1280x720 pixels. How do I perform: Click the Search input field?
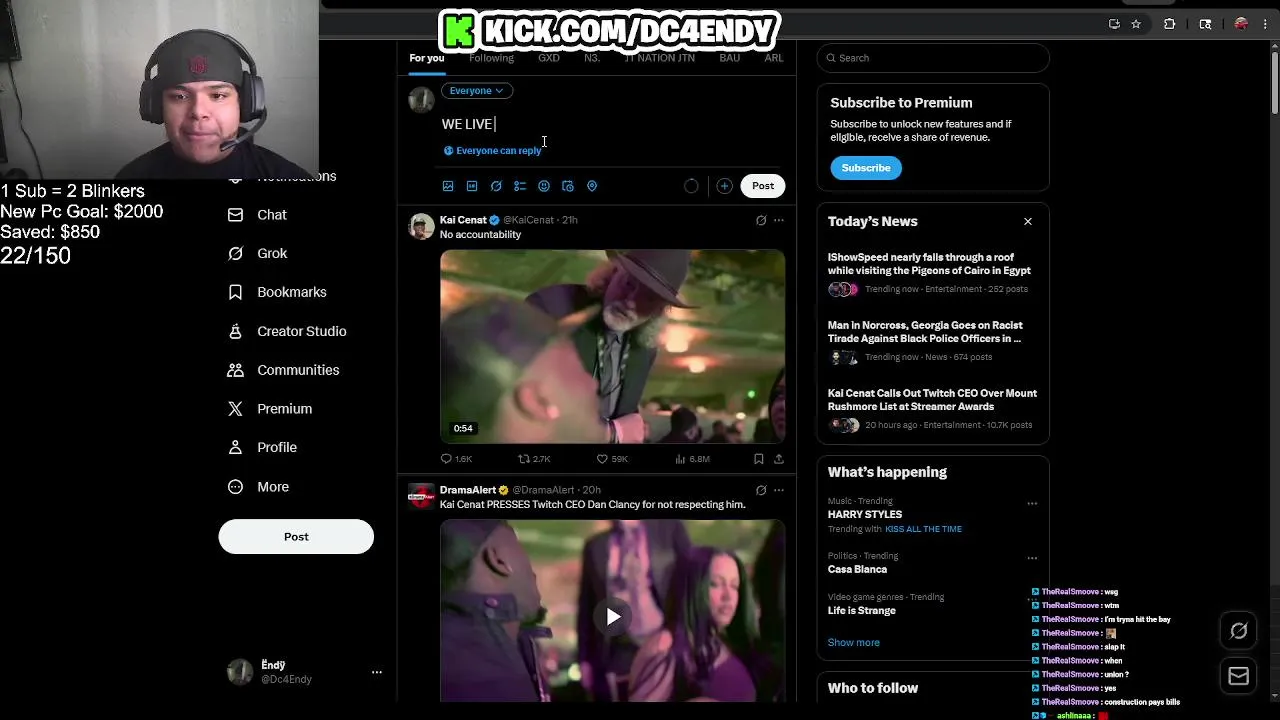tap(933, 58)
